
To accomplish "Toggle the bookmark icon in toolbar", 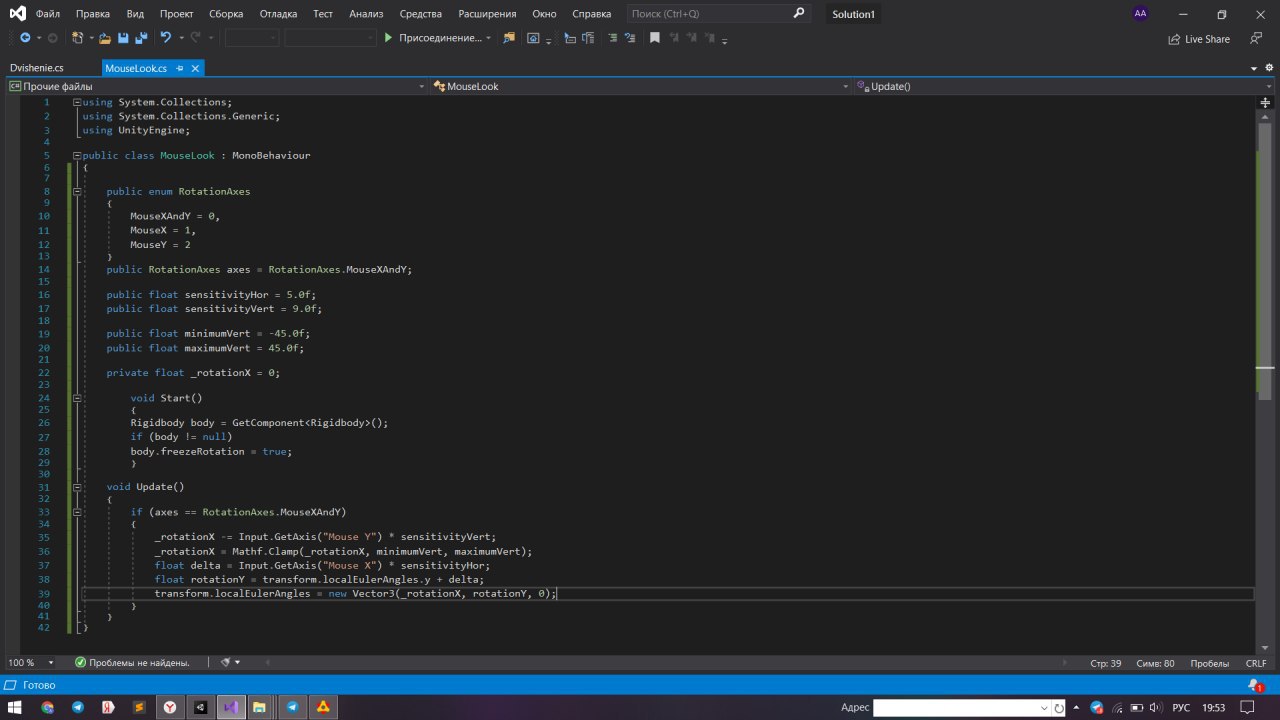I will coord(655,38).
